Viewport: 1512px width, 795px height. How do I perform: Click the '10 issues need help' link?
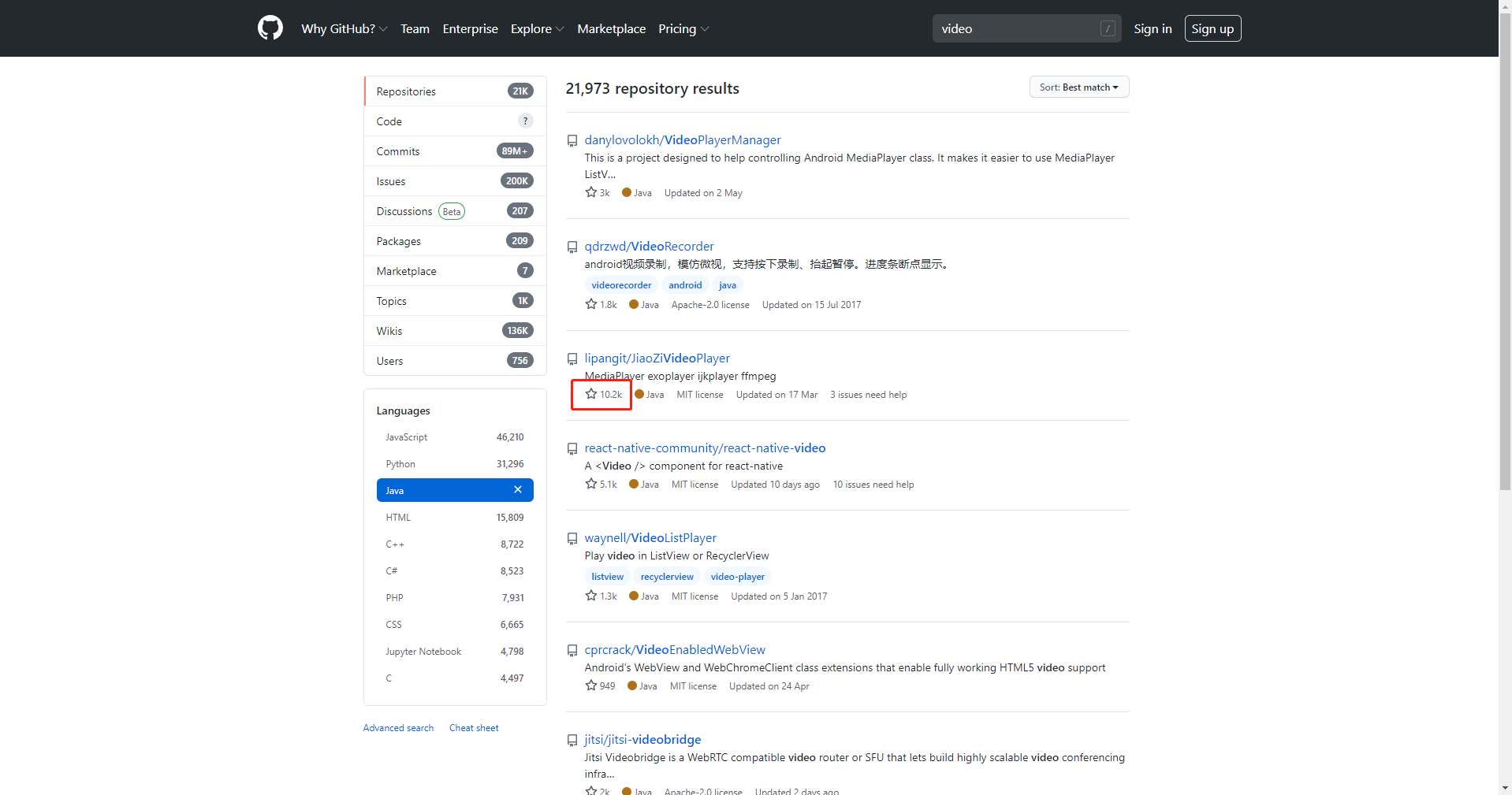point(873,485)
